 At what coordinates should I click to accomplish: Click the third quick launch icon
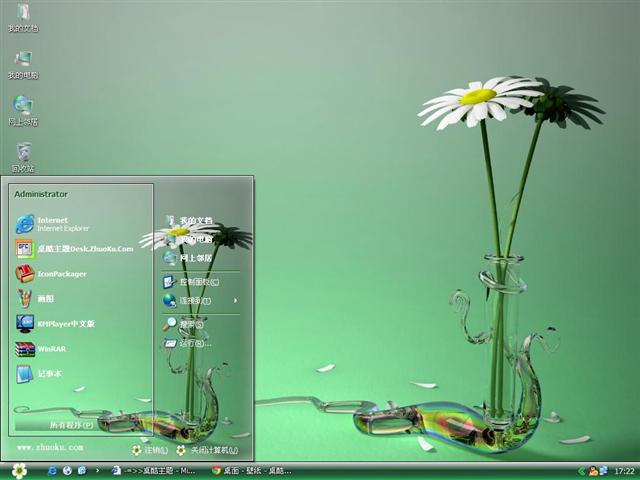coord(82,471)
